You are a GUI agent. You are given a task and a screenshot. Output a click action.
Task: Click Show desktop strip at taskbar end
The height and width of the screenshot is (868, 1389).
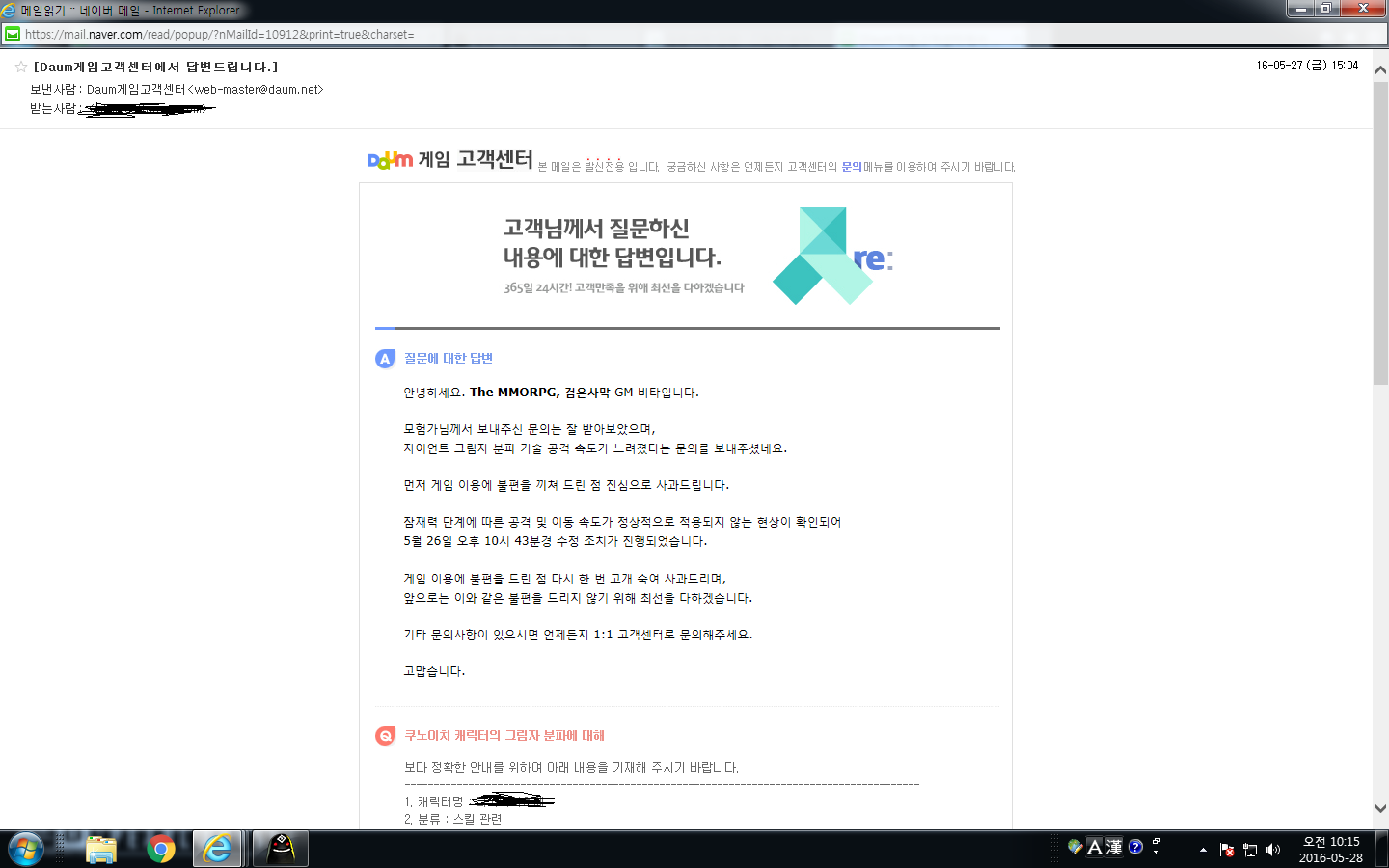1382,850
